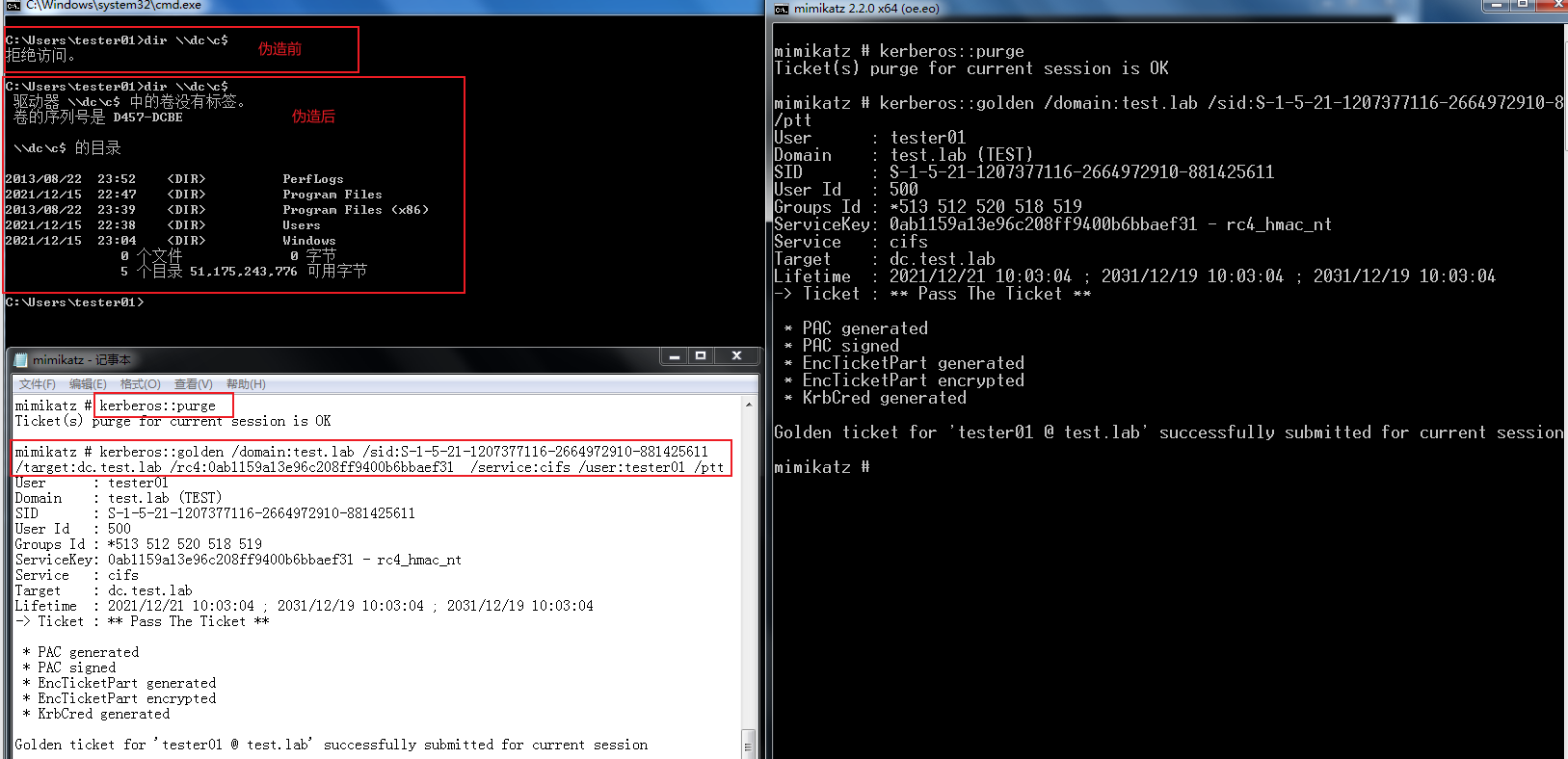Click 'kerberos::golden' command in mimikatz console
The height and width of the screenshot is (759, 1568).
(x=1168, y=103)
